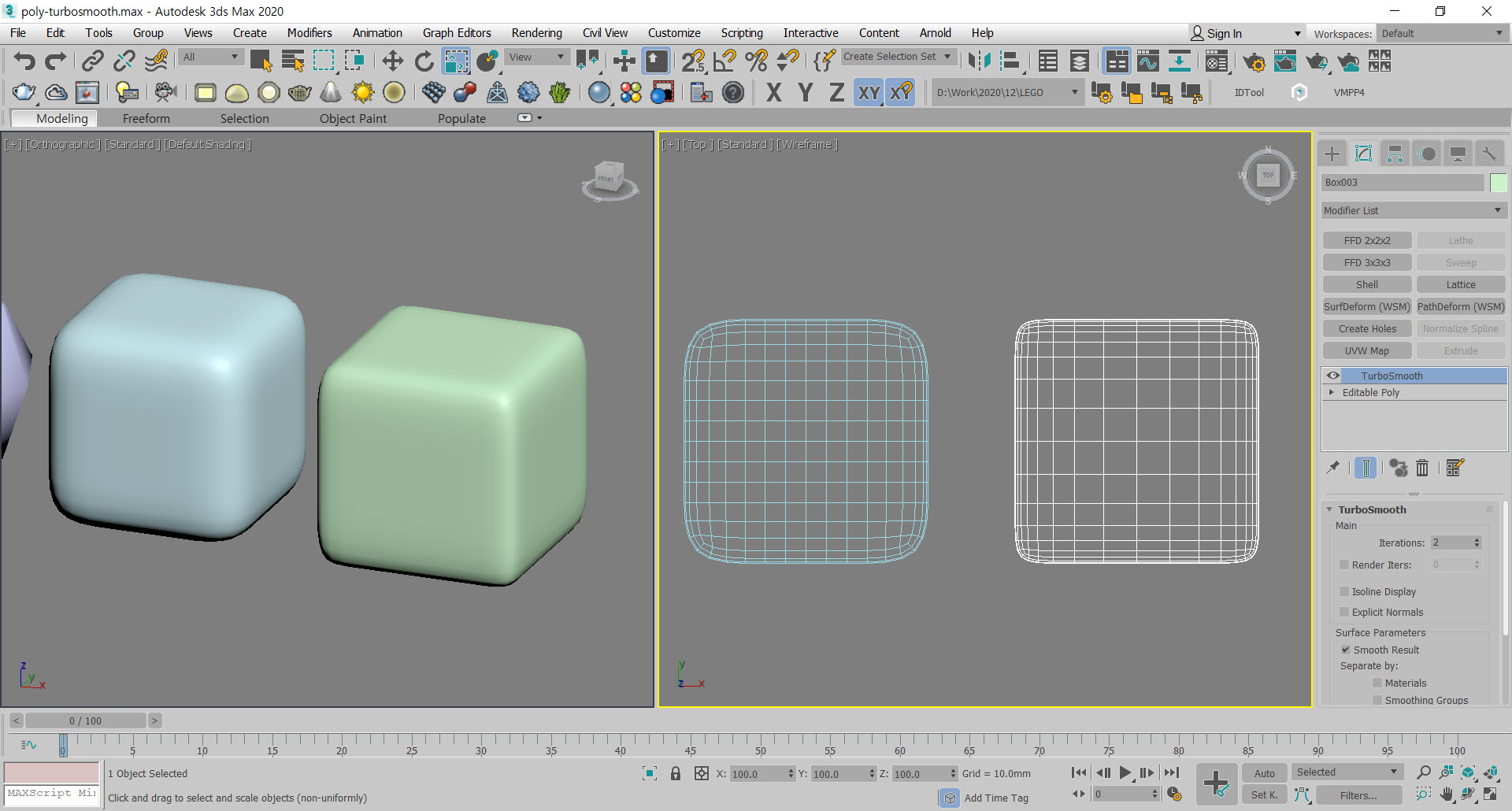
Task: Click the Make Unique icon in stack
Action: click(1398, 468)
